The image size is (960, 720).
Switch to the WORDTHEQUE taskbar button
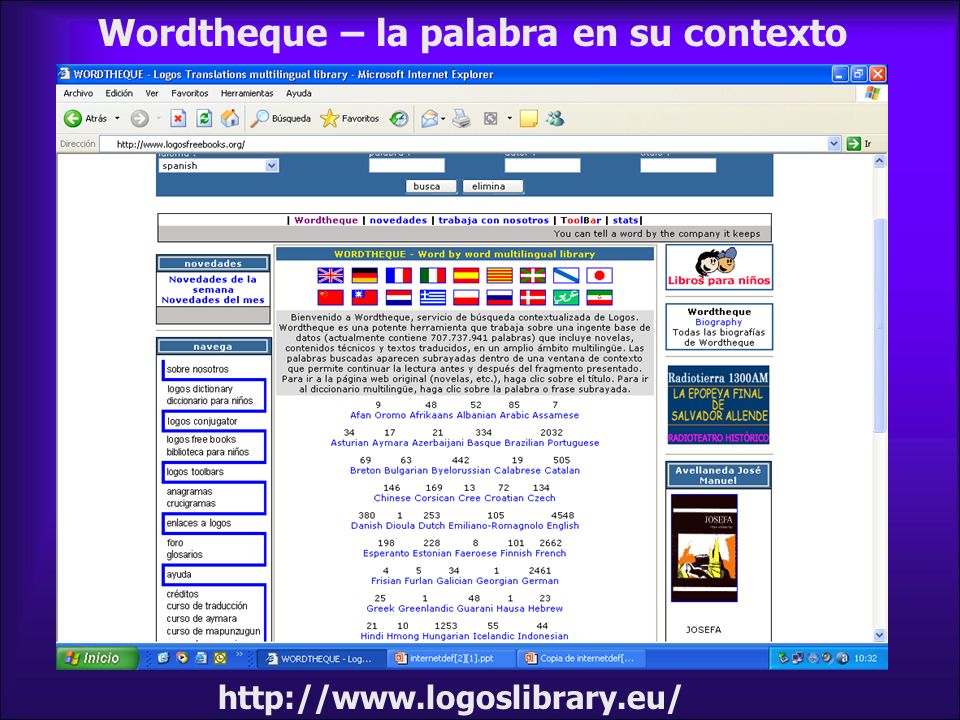(321, 659)
